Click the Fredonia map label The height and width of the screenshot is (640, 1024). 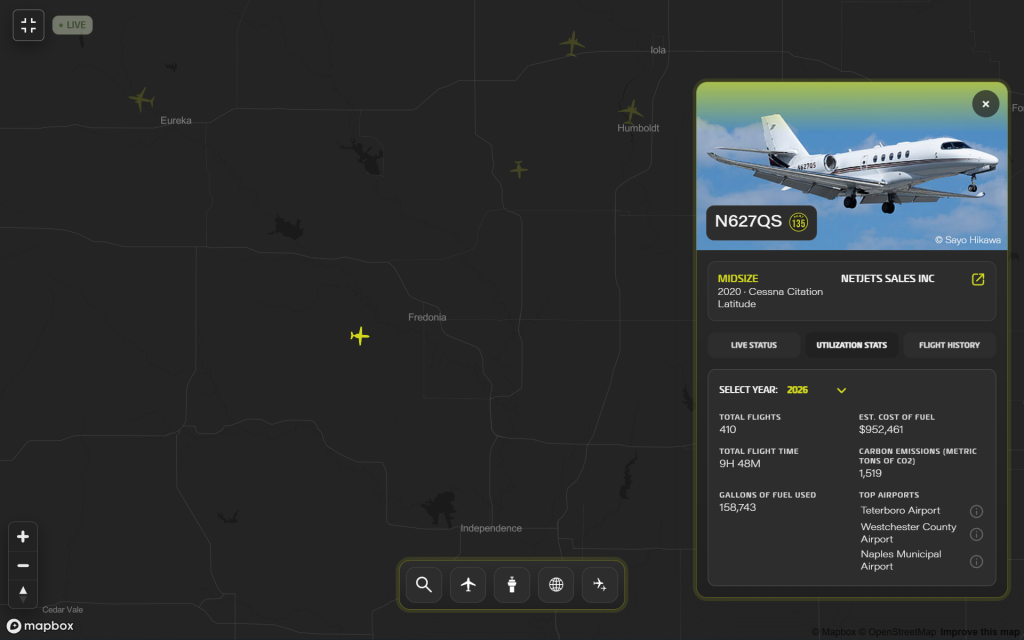(x=427, y=317)
